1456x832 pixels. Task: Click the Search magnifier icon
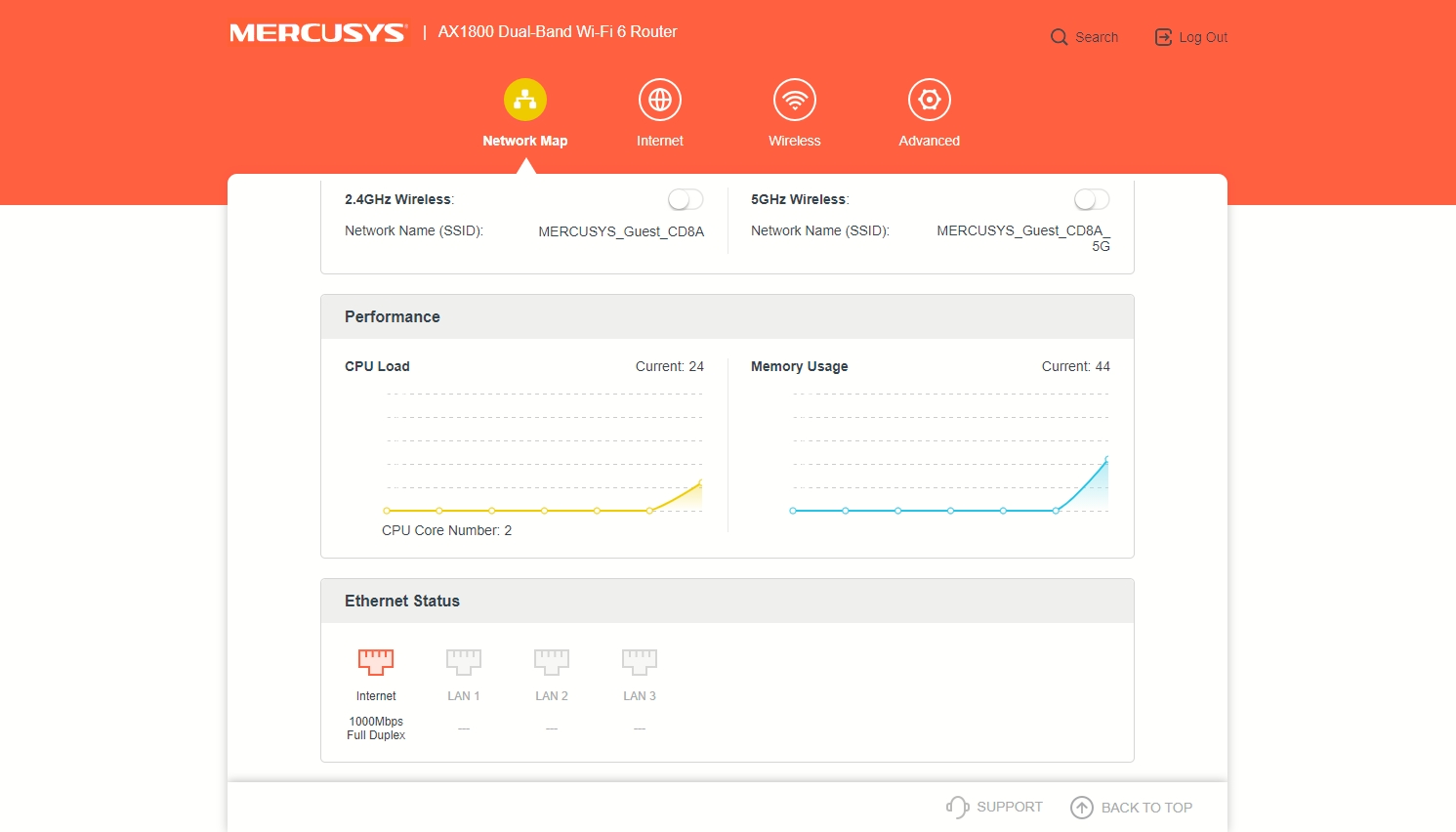(x=1059, y=37)
